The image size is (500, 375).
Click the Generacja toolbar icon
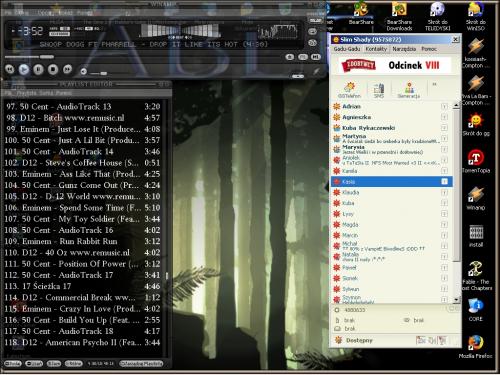(x=409, y=90)
